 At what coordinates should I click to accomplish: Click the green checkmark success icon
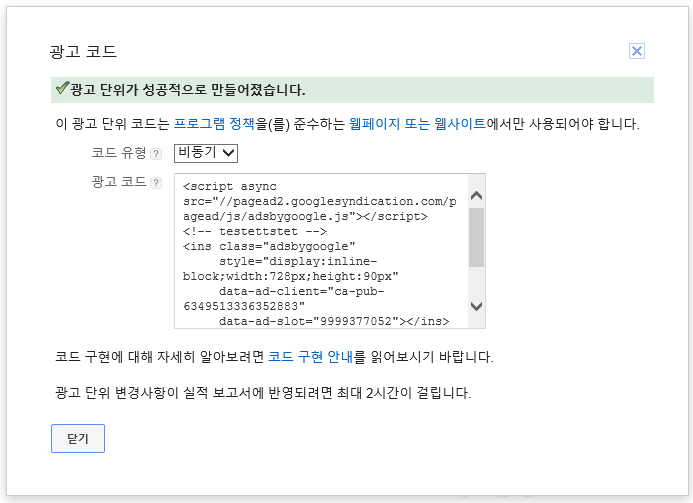[x=62, y=88]
